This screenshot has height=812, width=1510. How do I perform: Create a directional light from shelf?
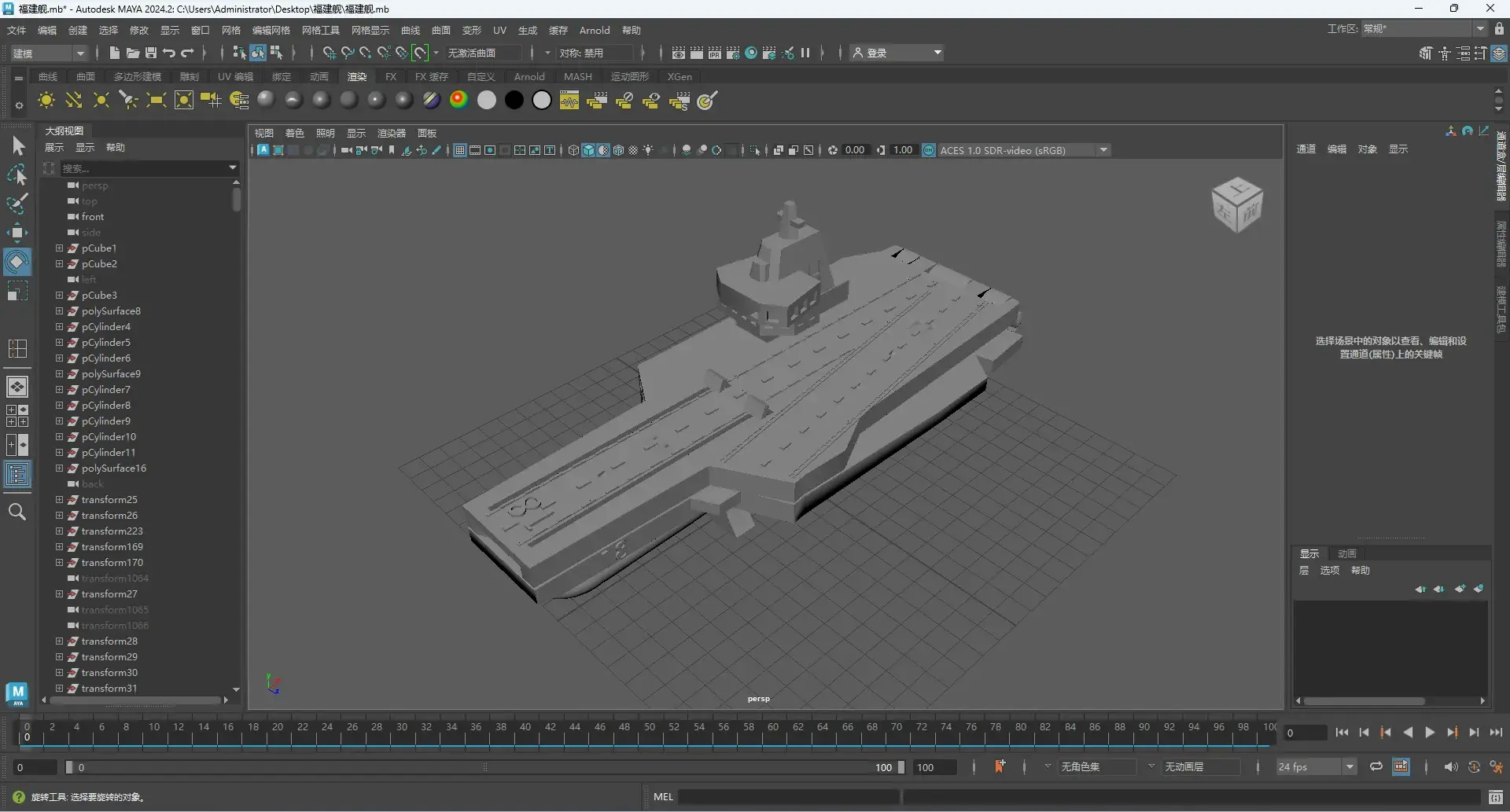pyautogui.click(x=74, y=101)
